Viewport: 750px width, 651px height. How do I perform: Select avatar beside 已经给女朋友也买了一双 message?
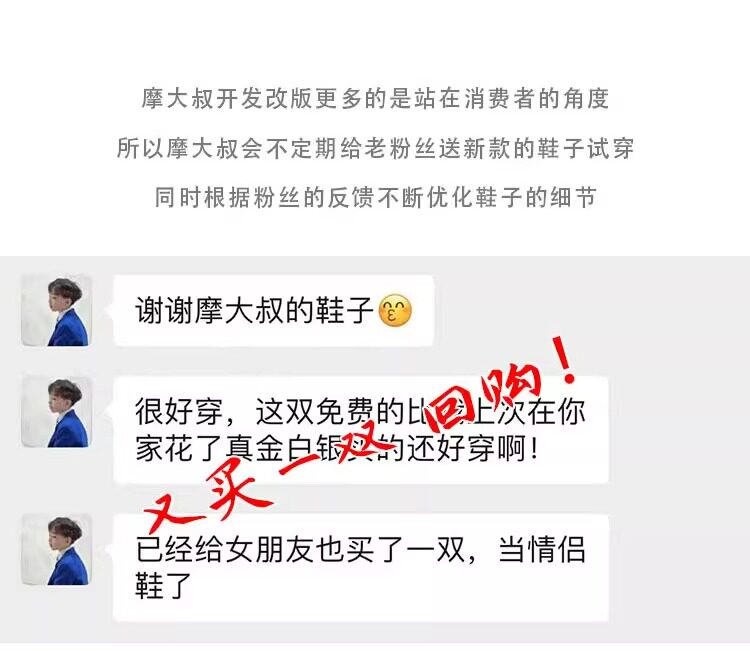[x=56, y=550]
